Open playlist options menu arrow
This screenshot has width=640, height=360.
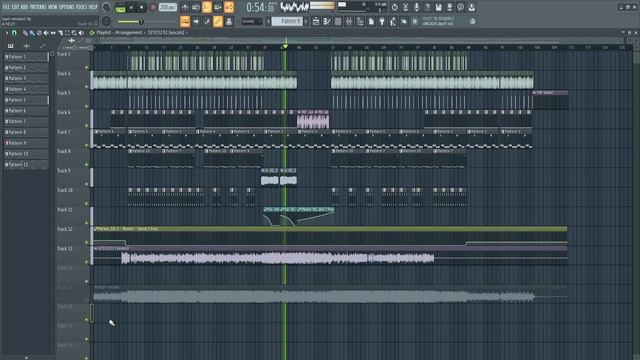[x=7, y=33]
